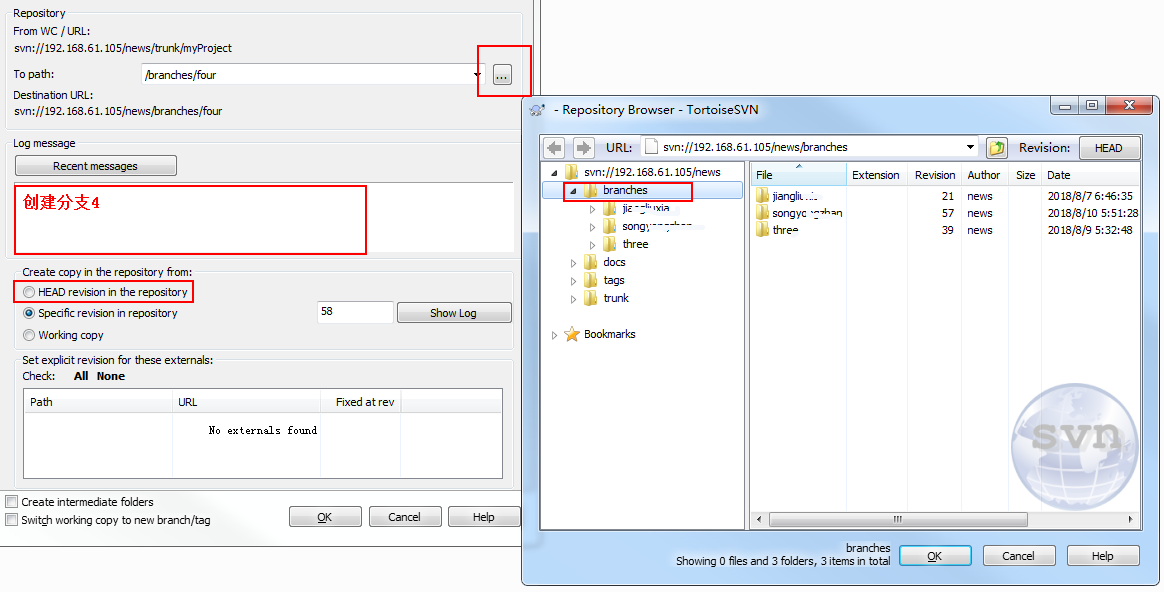Collapse the branches tree node
This screenshot has width=1164, height=592.
point(573,191)
